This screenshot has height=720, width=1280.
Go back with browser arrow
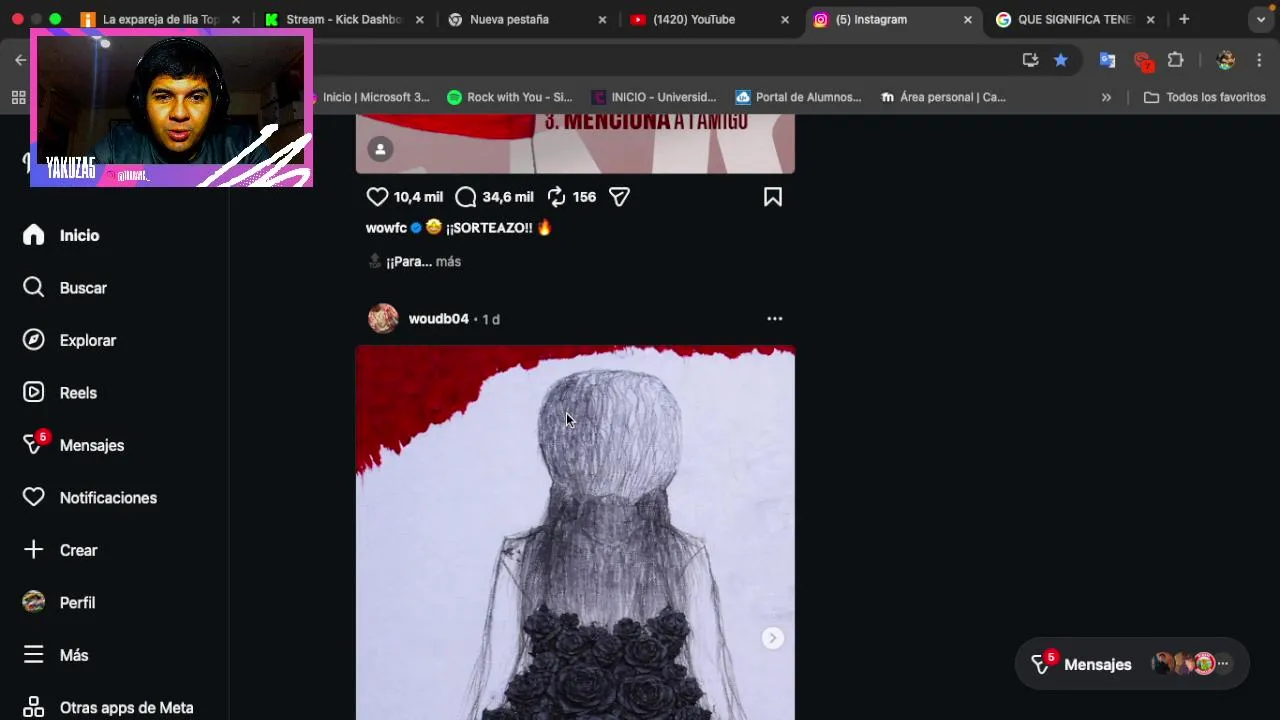click(x=20, y=60)
